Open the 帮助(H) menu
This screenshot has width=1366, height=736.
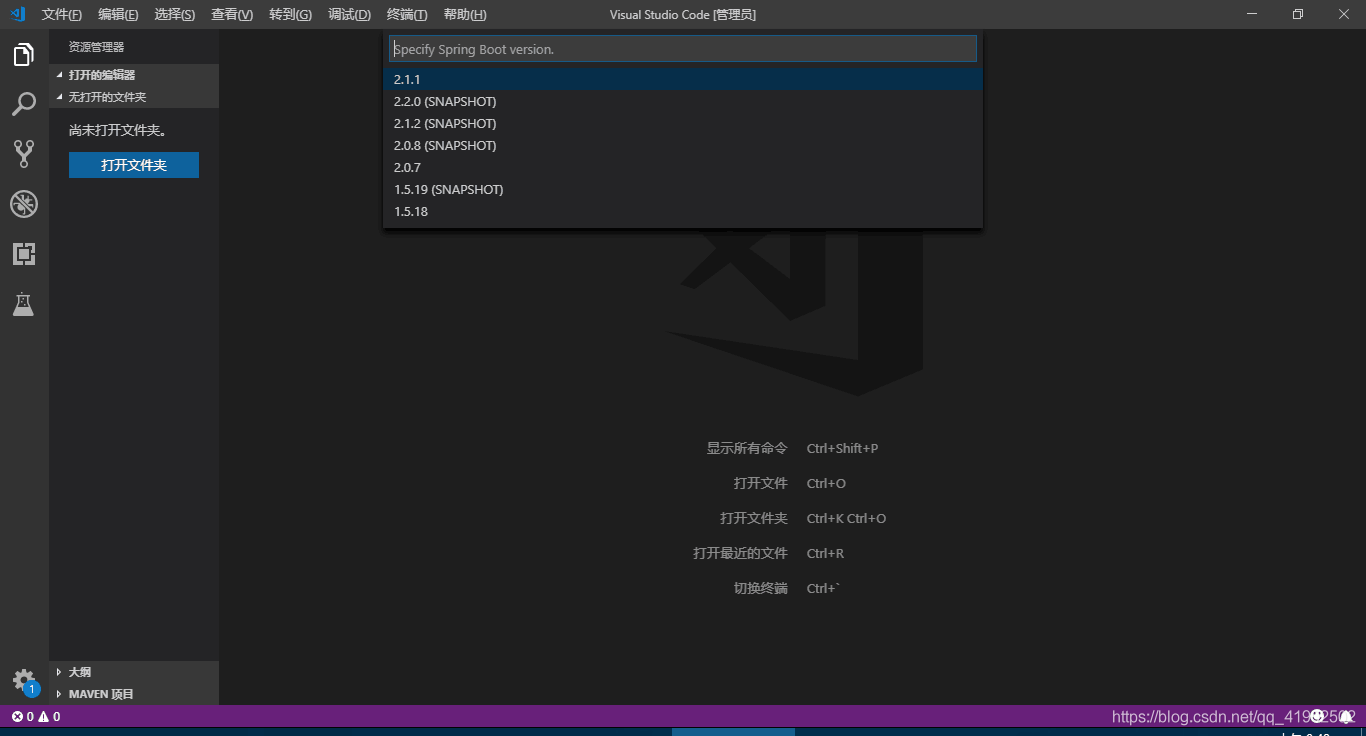click(465, 14)
